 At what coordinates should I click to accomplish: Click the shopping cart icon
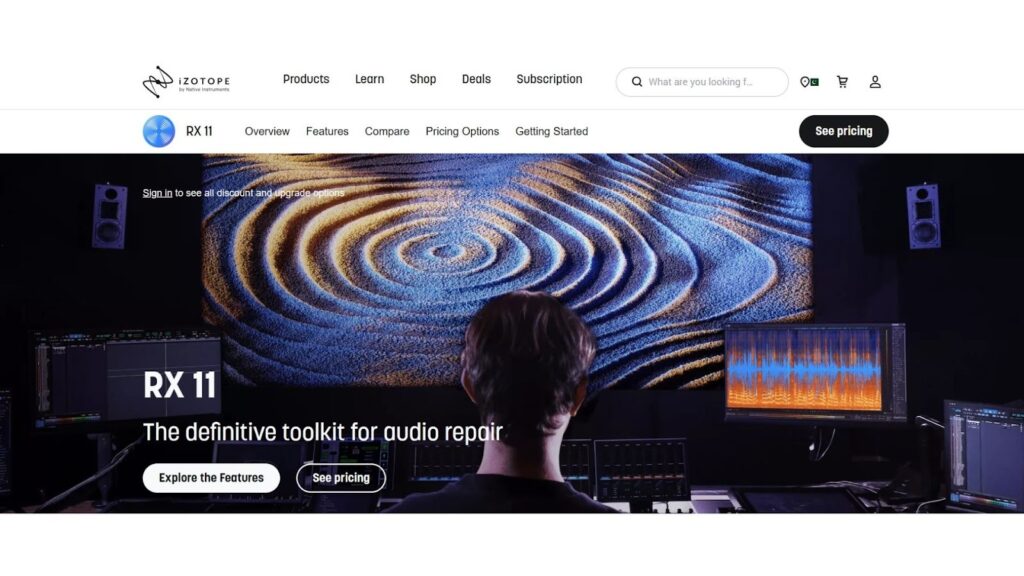coord(842,81)
